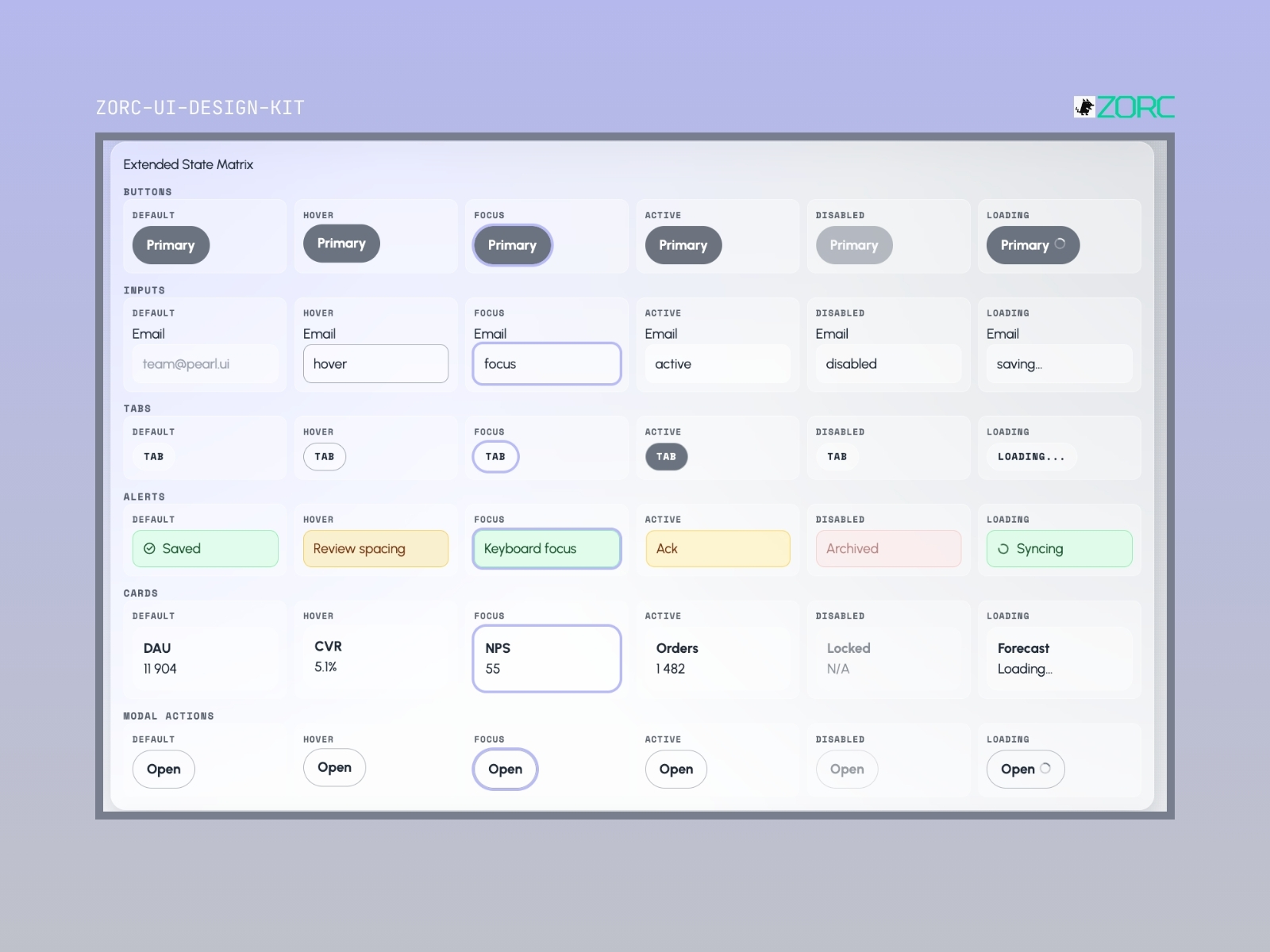Click the checkmark icon in Saved alert
Screen dimensions: 1270x952
pos(149,549)
